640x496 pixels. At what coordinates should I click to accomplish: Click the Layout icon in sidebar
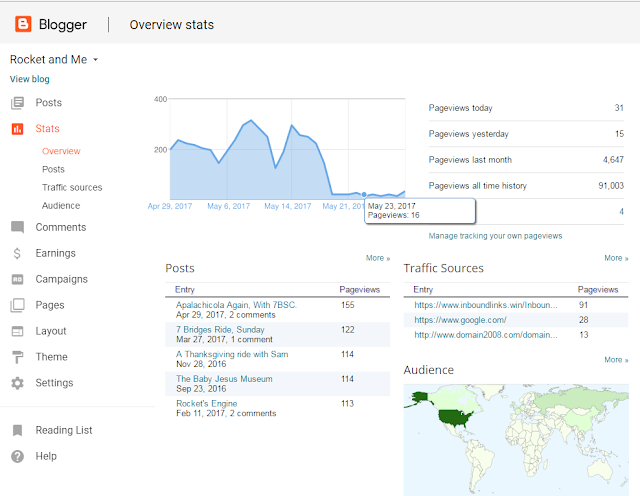(x=17, y=331)
